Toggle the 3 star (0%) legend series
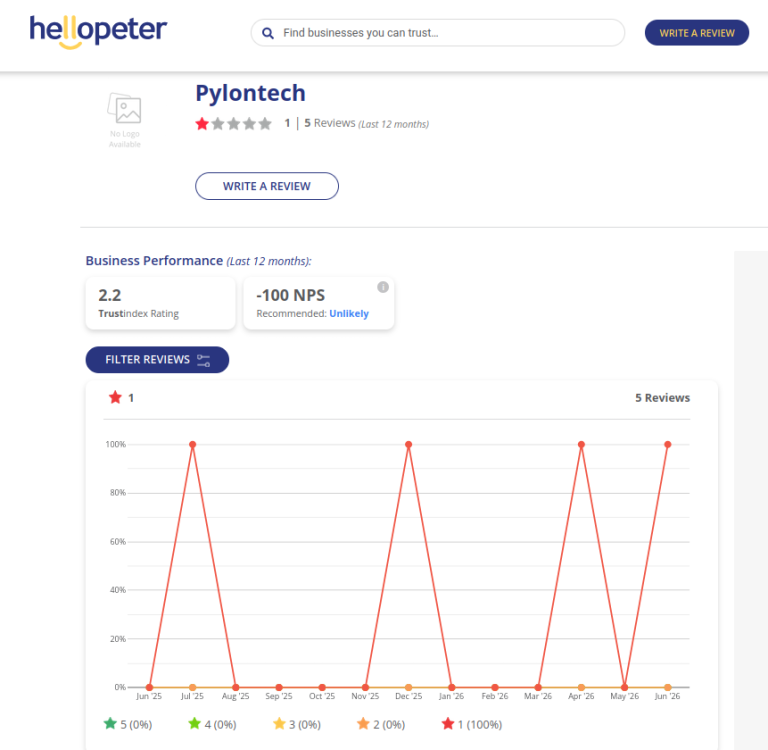This screenshot has width=768, height=750. (x=297, y=724)
